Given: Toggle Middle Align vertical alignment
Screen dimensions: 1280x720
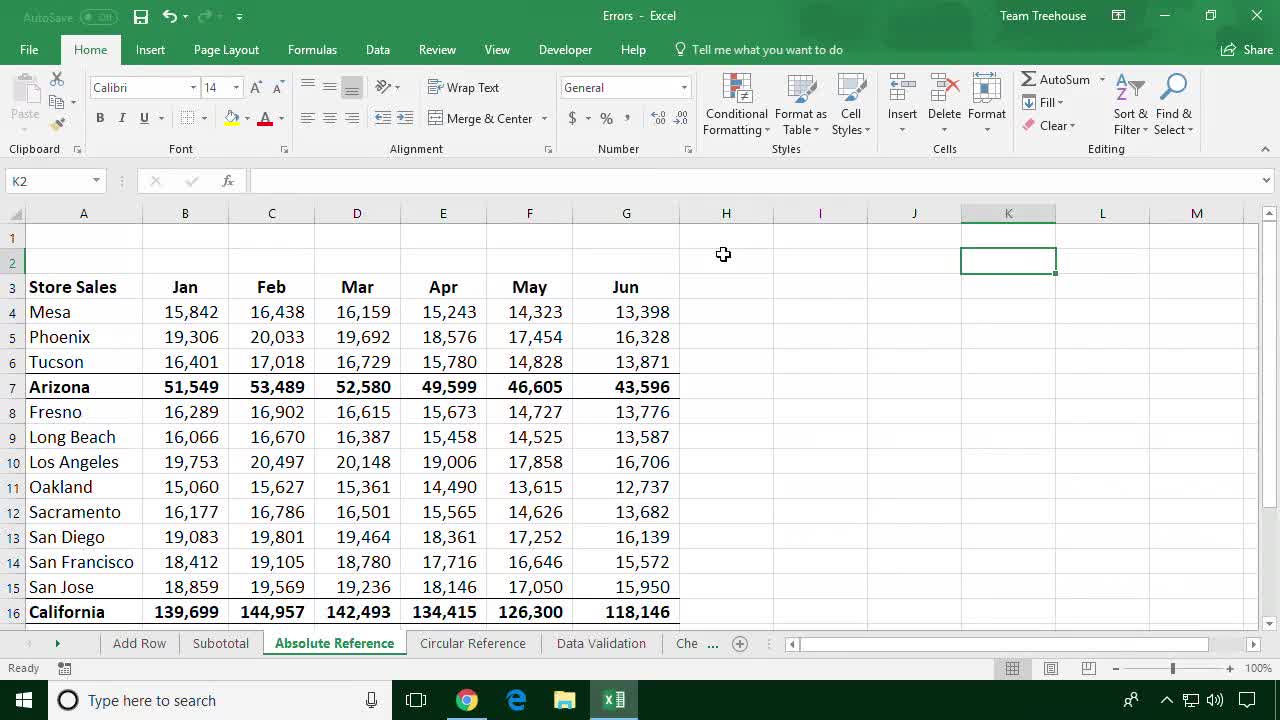Looking at the screenshot, I should coord(330,88).
